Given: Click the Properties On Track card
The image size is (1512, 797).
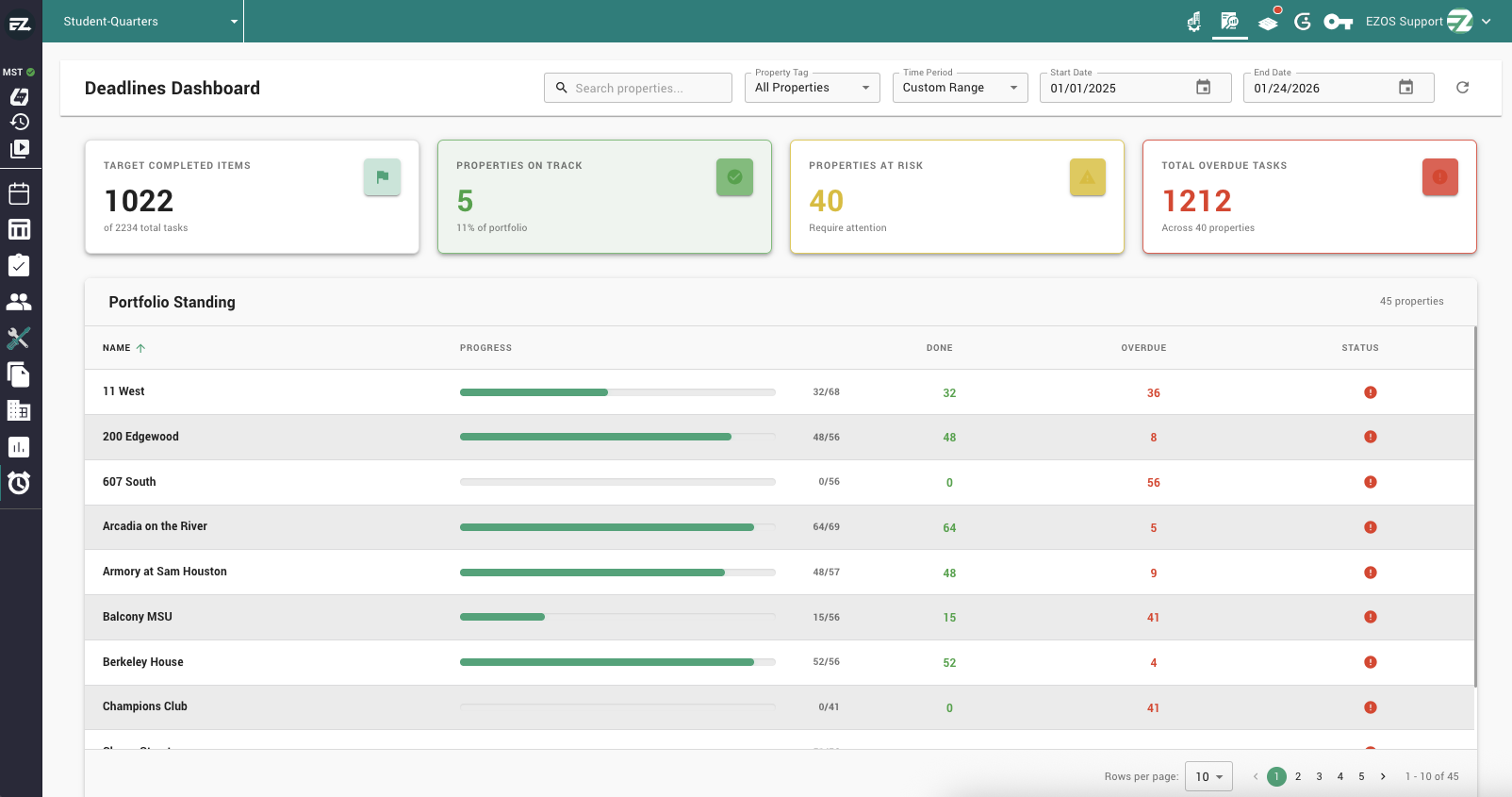Looking at the screenshot, I should click(604, 197).
